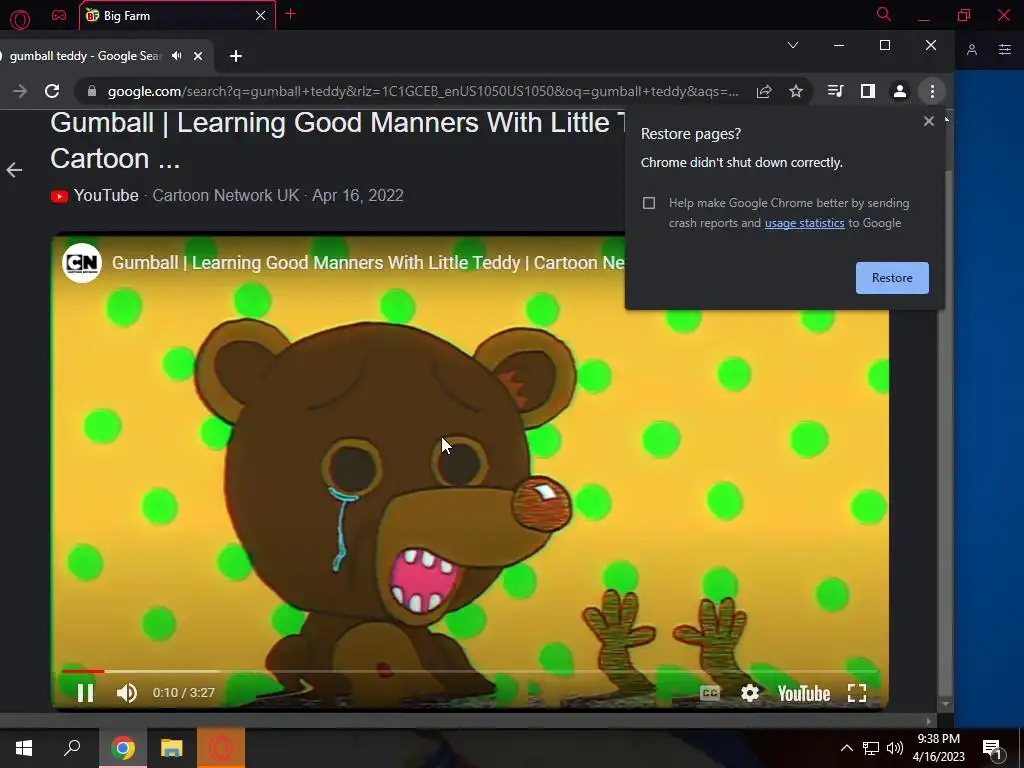Reload the Google search page
The width and height of the screenshot is (1024, 768).
tap(52, 91)
